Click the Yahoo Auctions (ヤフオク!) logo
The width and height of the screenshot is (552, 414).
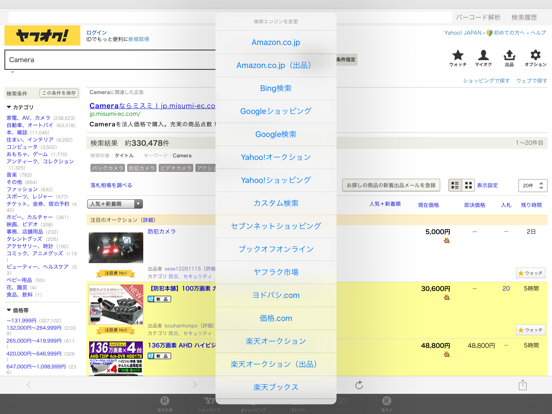42,36
